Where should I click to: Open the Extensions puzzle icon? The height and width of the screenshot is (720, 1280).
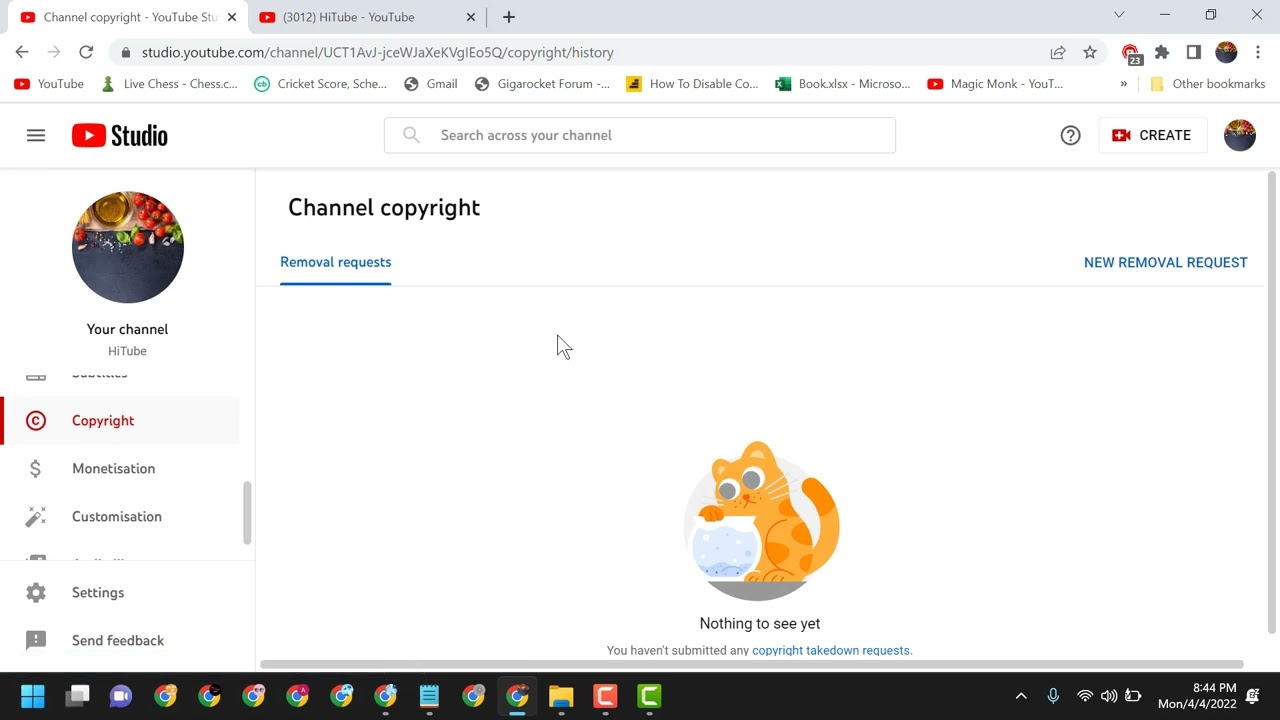coord(1162,52)
